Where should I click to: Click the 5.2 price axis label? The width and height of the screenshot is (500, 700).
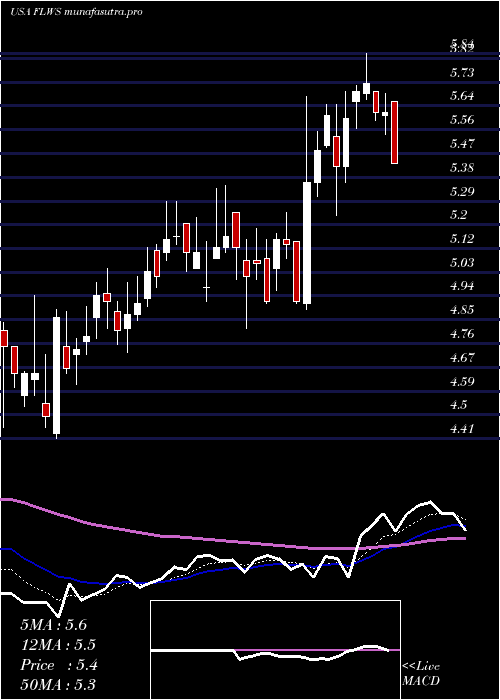(459, 215)
